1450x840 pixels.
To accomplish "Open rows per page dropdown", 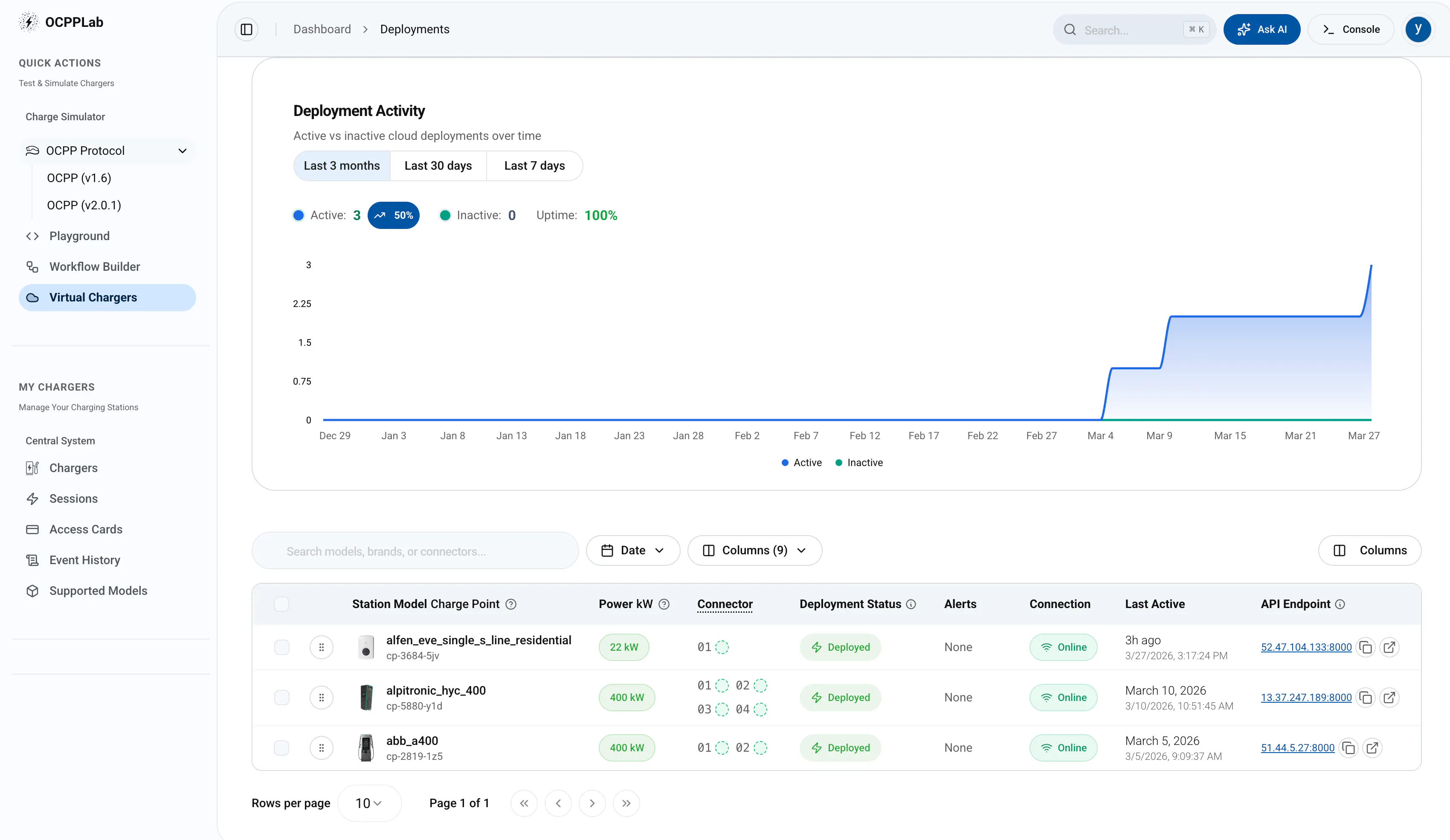I will 369,803.
